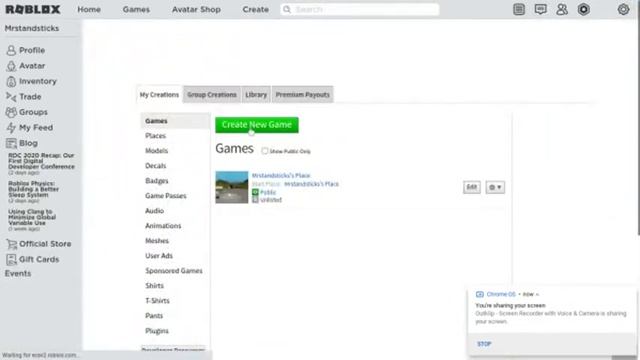
Task: Open the Events sidebar link
Action: tap(18, 273)
